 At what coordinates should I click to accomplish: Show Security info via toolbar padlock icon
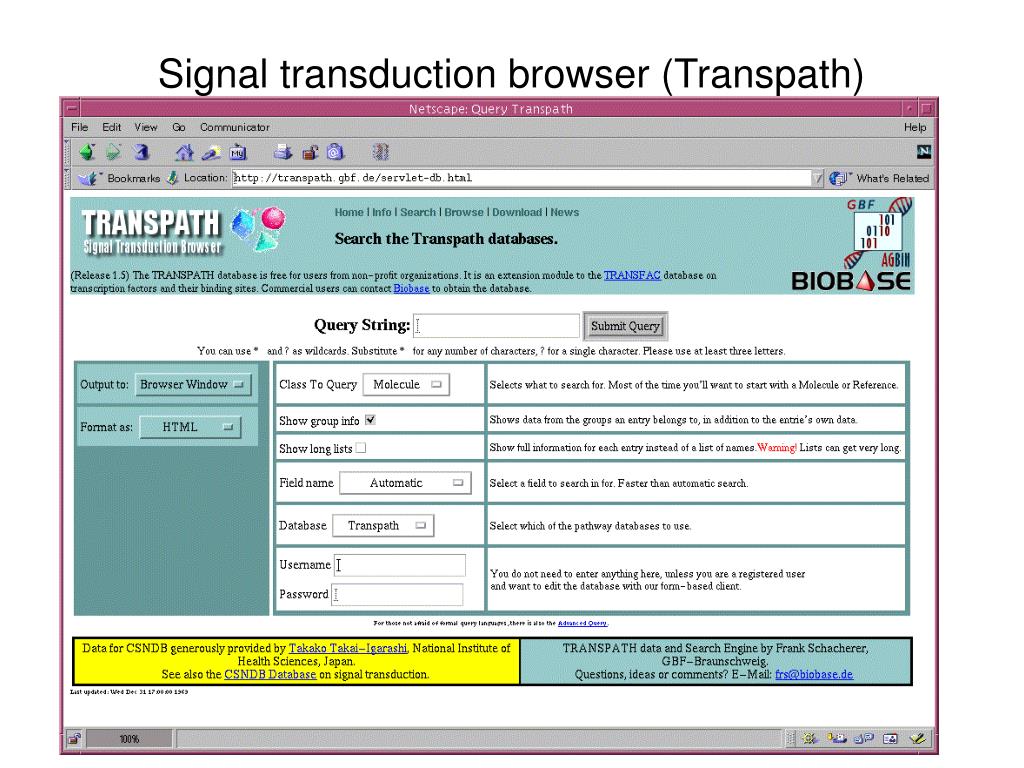point(310,152)
